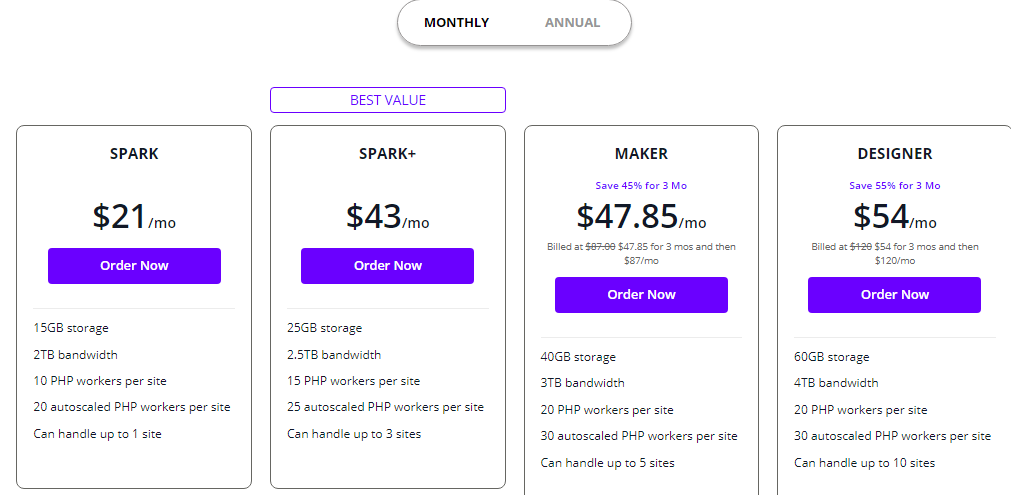This screenshot has width=1011, height=495.
Task: Select the BEST VALUE badge
Action: 388,100
